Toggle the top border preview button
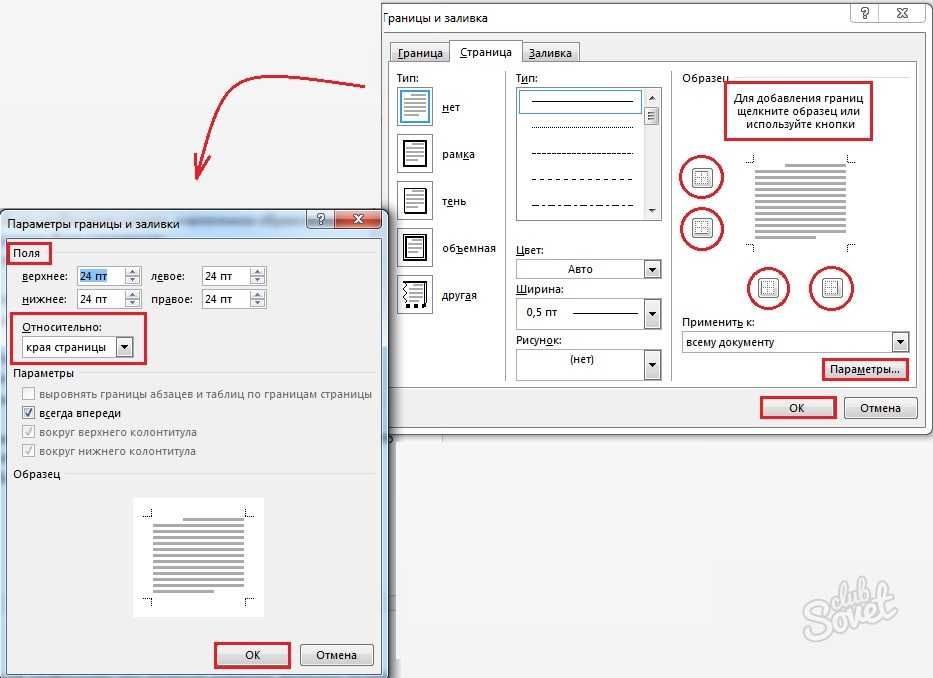This screenshot has width=933, height=678. (702, 177)
